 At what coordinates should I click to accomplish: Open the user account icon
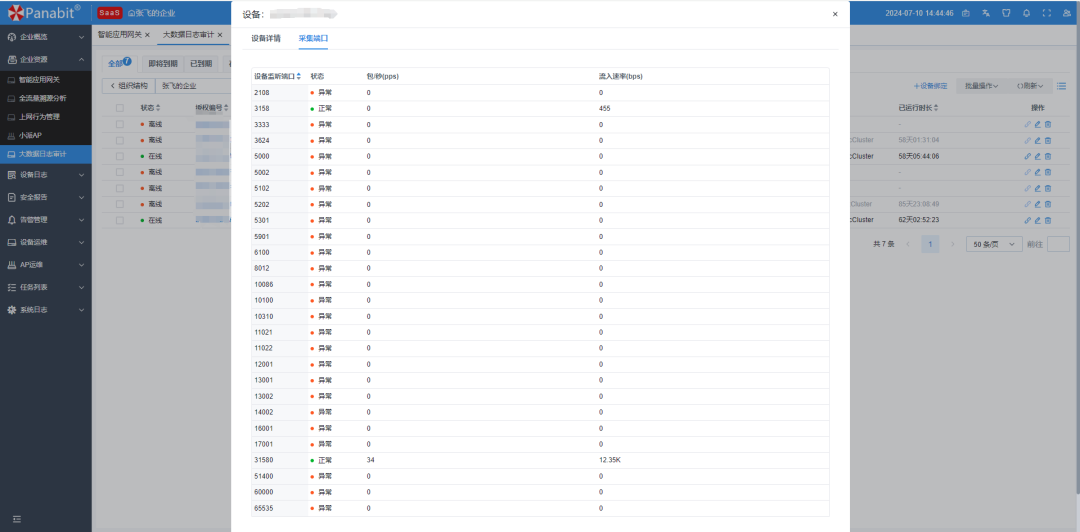pos(1067,13)
